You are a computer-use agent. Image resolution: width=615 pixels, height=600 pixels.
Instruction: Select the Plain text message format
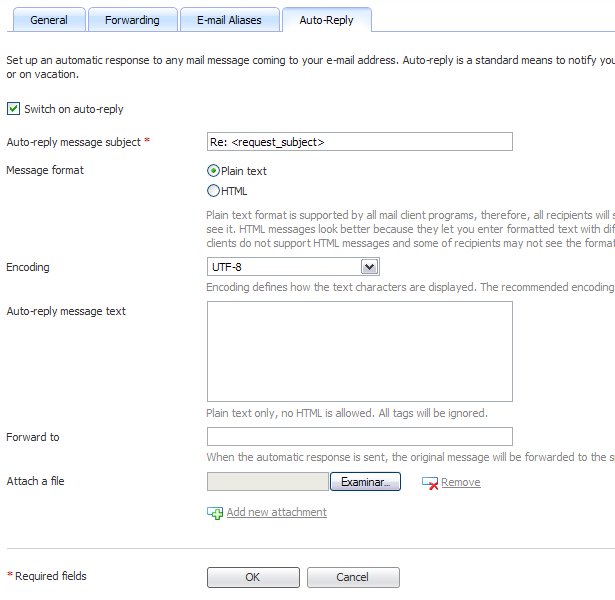[x=213, y=171]
